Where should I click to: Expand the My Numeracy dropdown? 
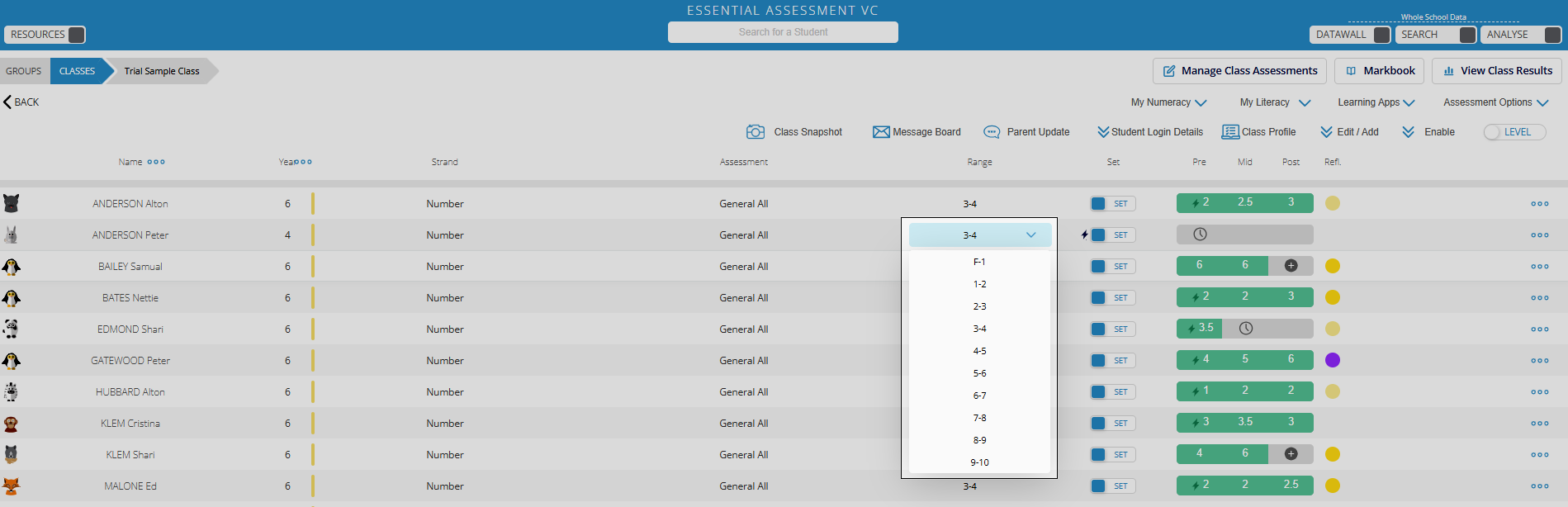[1168, 102]
